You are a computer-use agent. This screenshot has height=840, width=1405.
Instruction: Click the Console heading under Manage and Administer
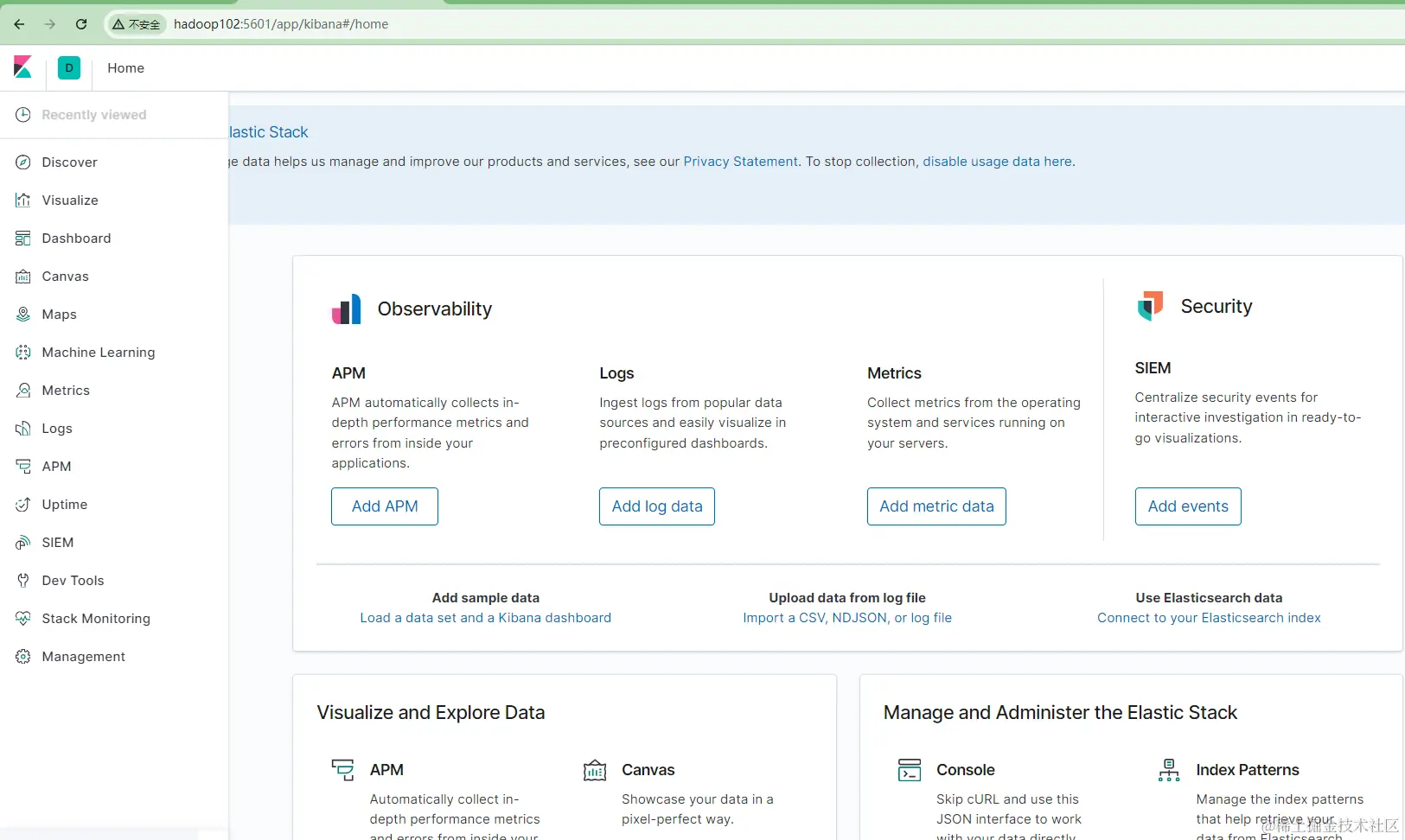click(x=966, y=770)
